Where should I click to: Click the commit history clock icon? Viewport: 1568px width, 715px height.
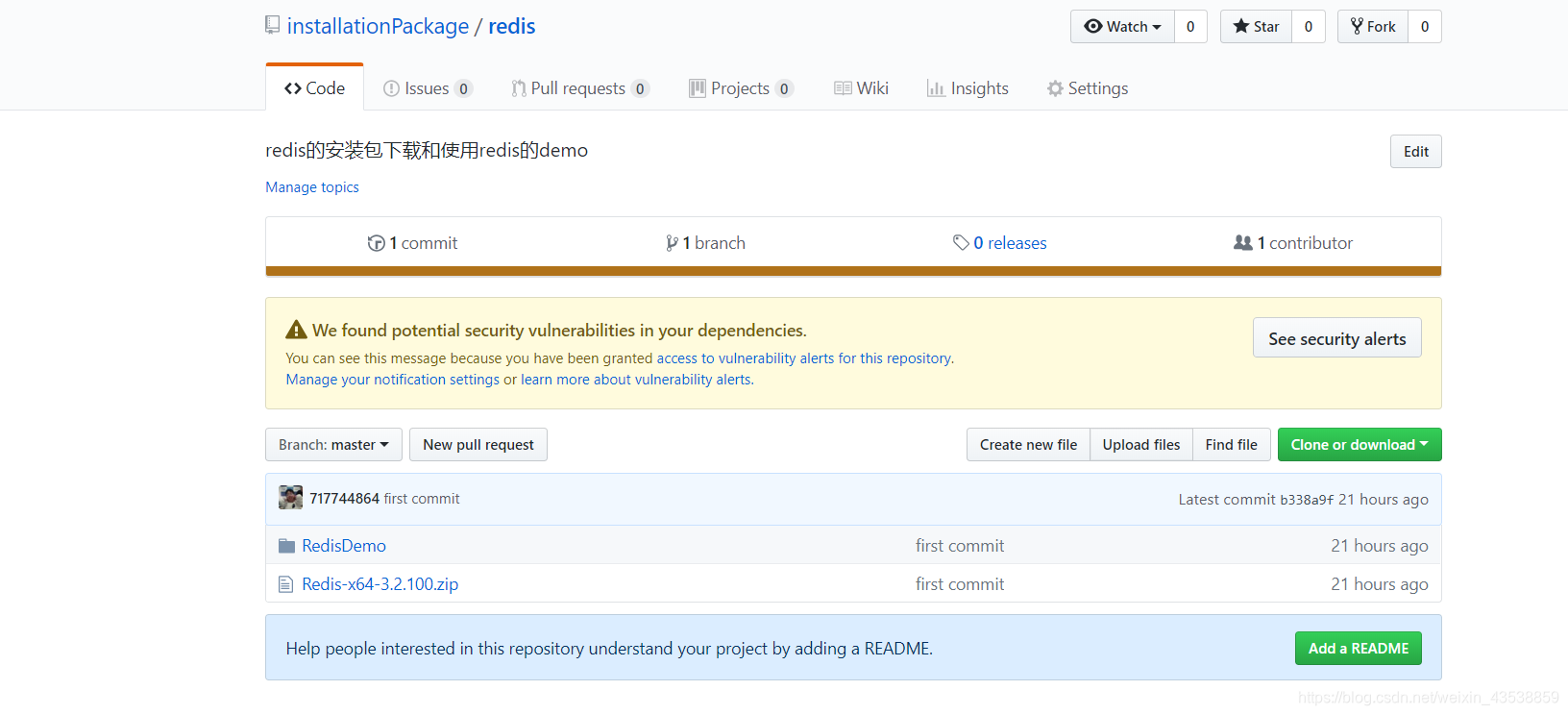376,244
